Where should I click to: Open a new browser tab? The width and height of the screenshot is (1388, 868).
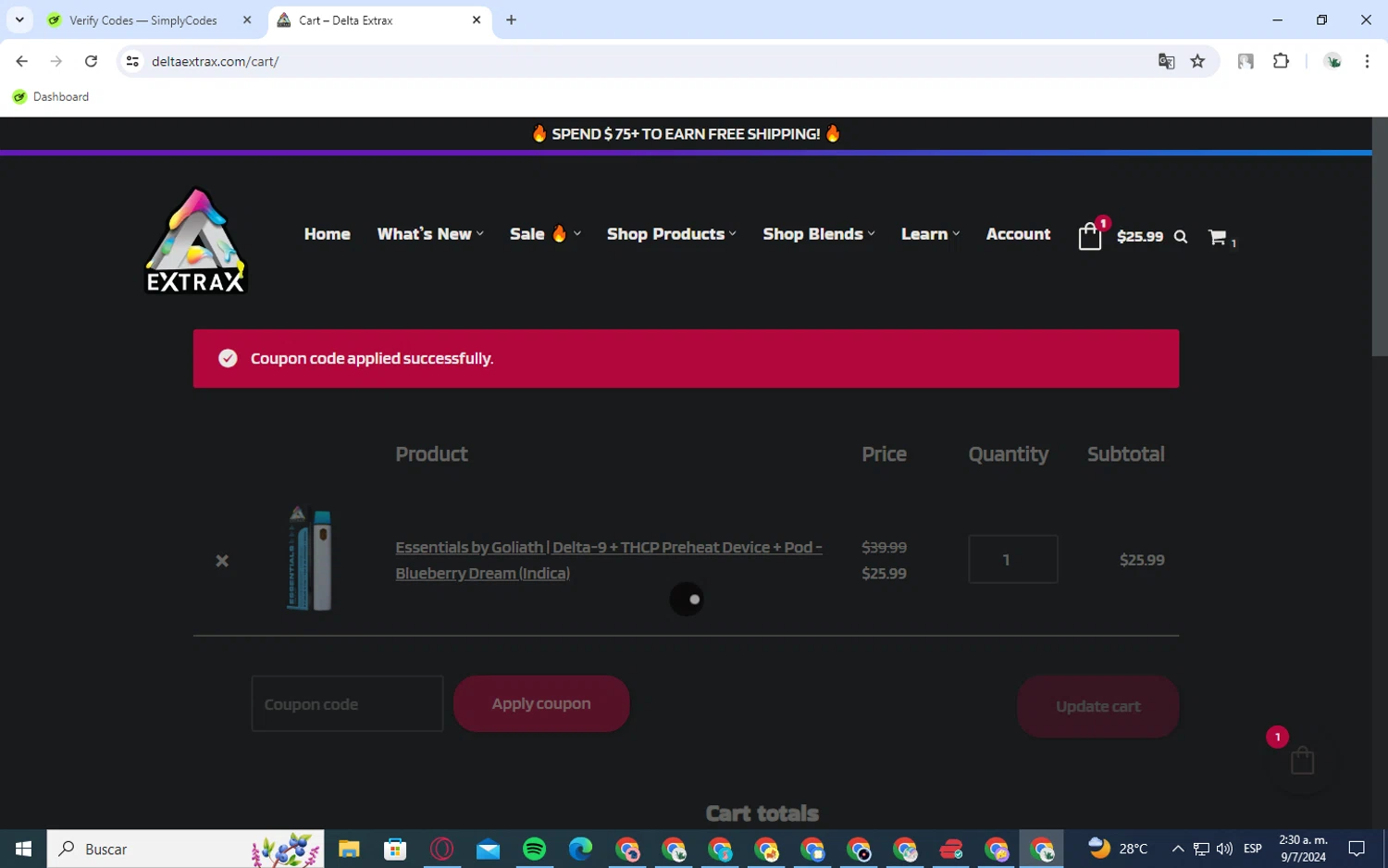511,19
